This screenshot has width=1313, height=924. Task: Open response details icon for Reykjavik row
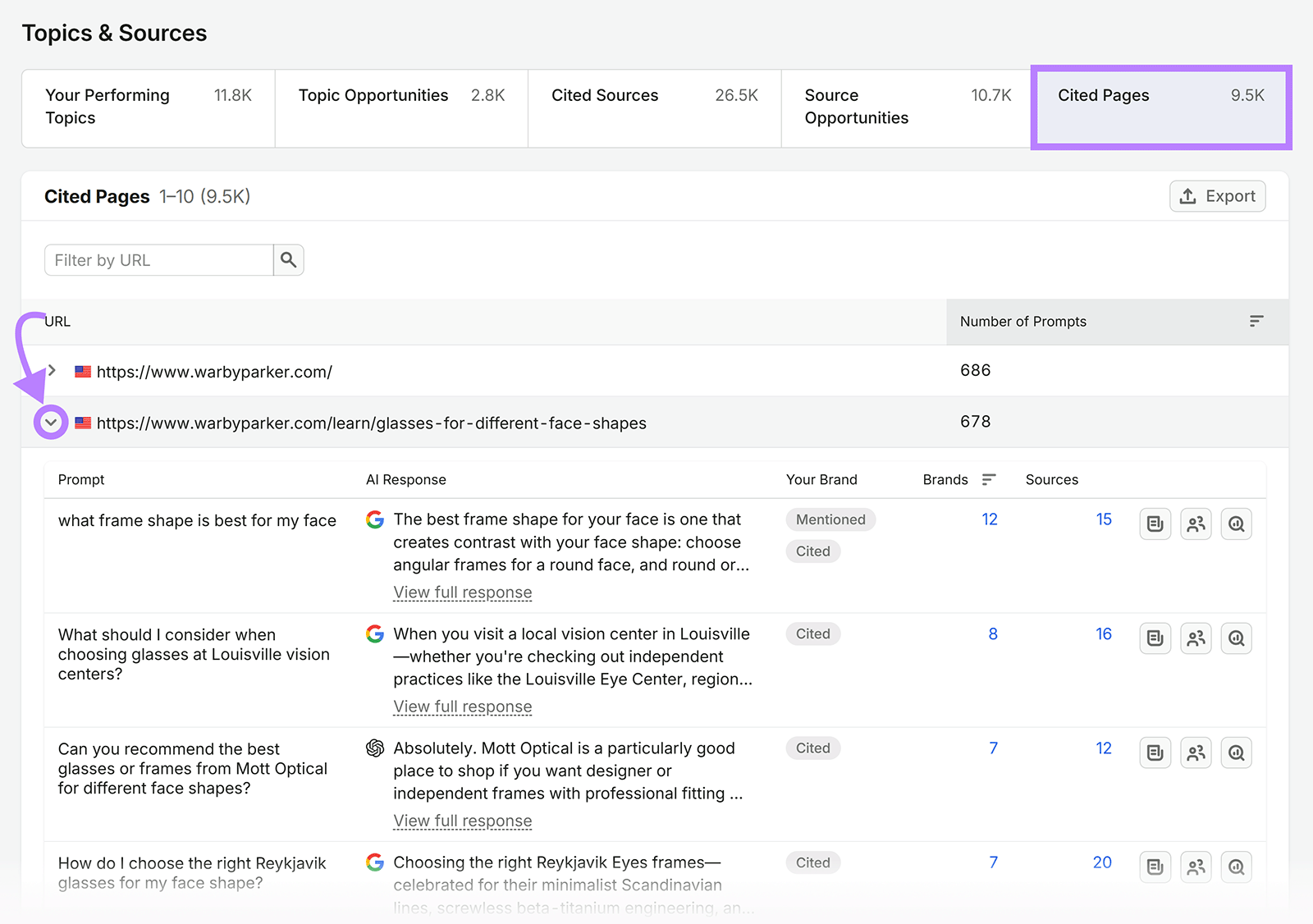point(1155,867)
